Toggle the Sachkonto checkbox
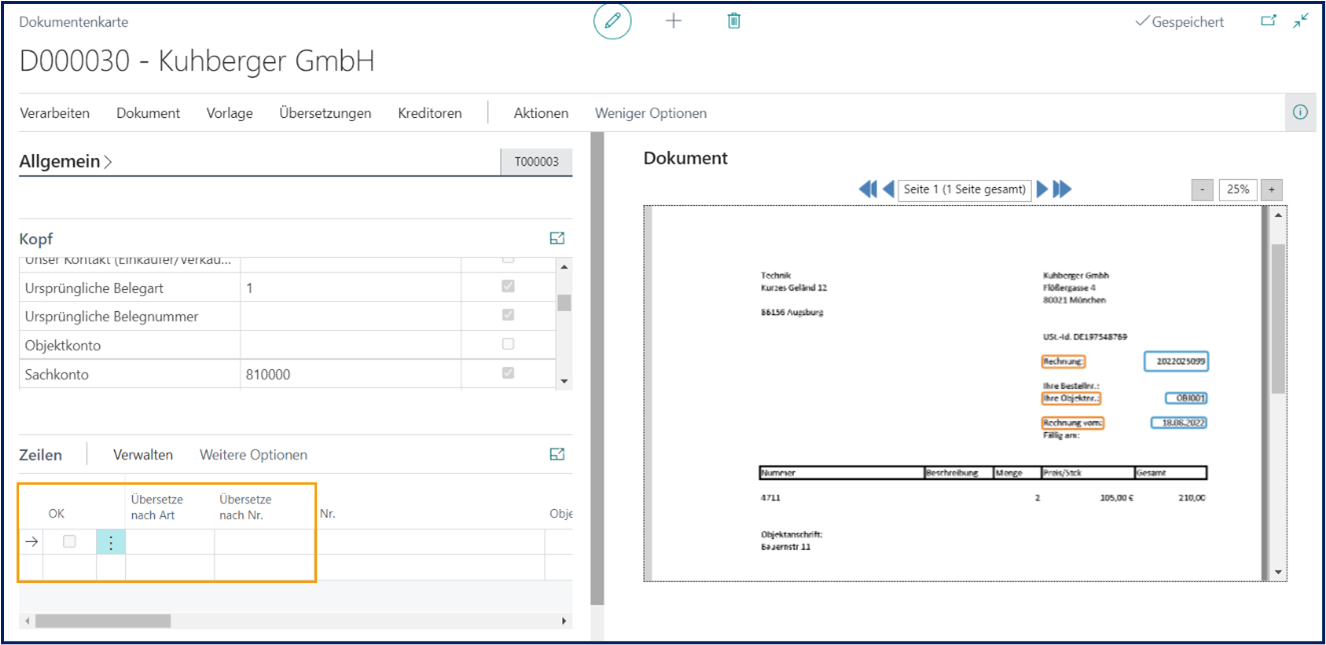The width and height of the screenshot is (1326, 645). tap(508, 373)
